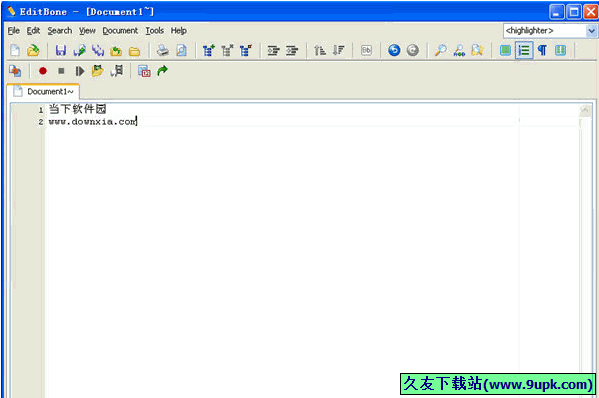Open Search with the magnifier icon

tap(440, 50)
